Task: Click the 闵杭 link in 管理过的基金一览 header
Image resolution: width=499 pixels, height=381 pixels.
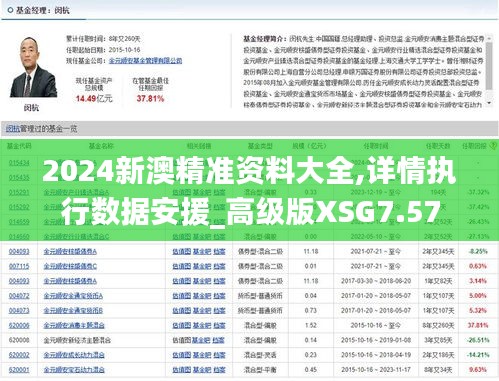Action: pyautogui.click(x=13, y=129)
